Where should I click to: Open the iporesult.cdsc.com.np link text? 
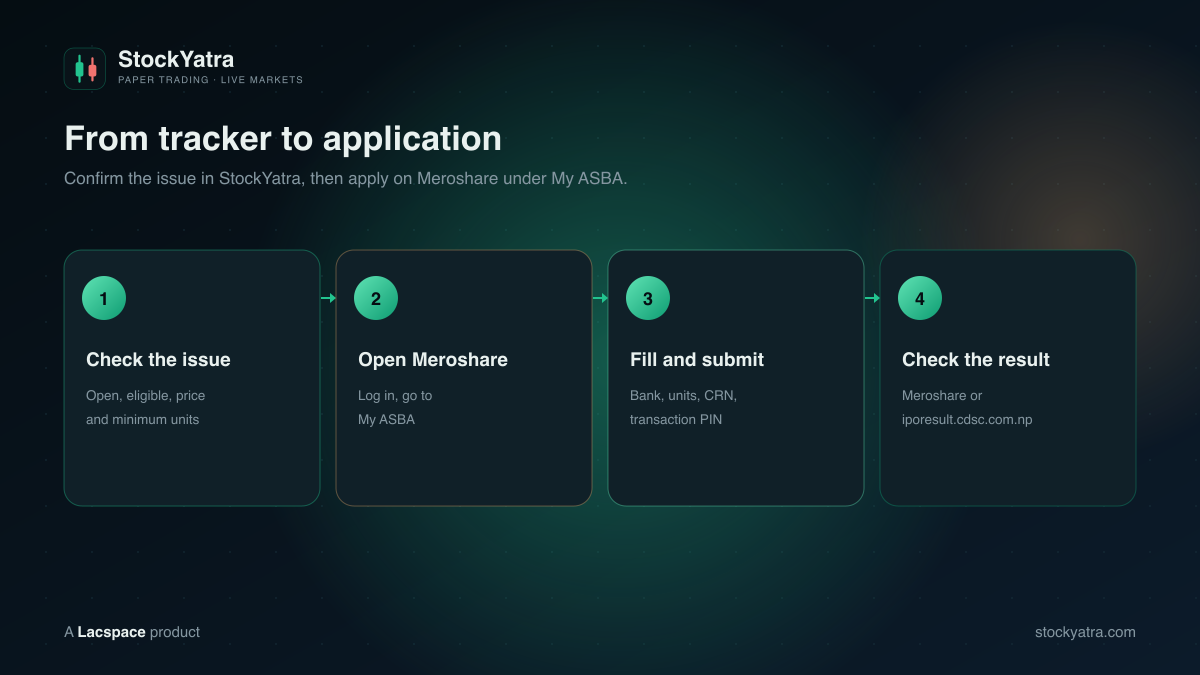pos(967,420)
